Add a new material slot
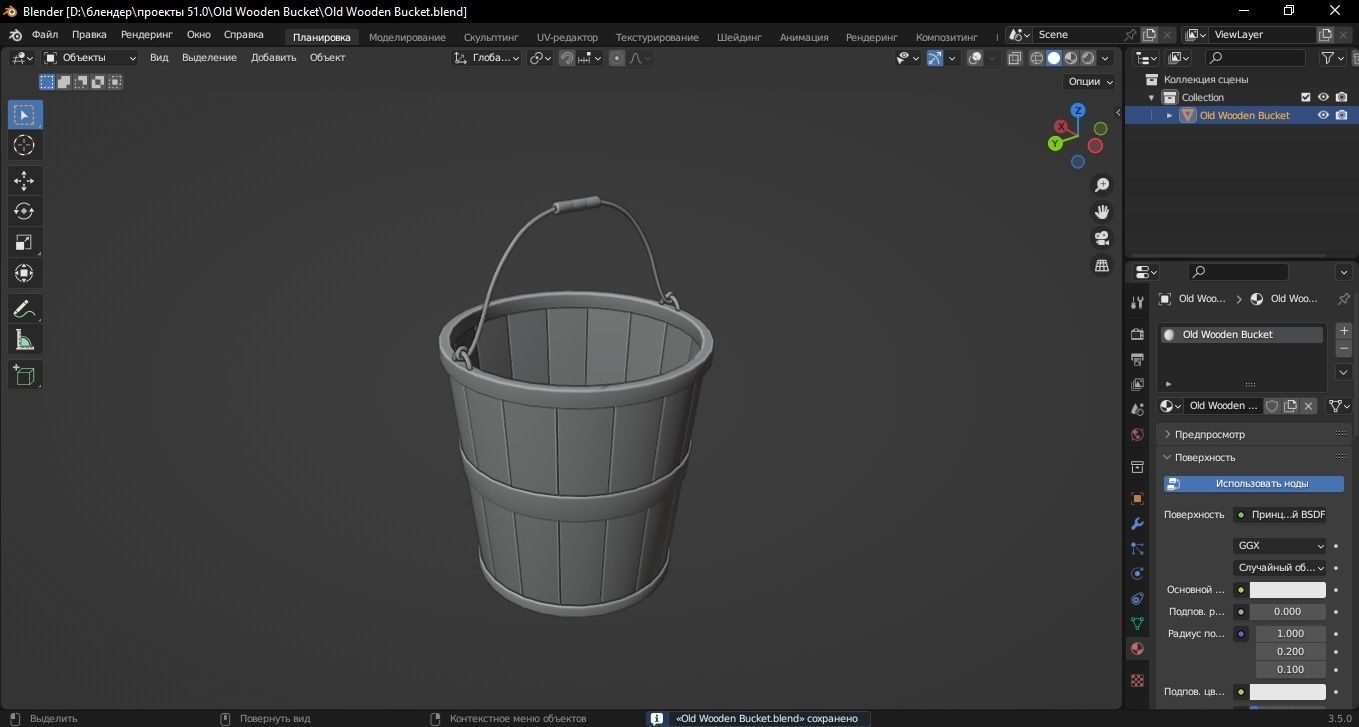This screenshot has width=1359, height=727. (x=1343, y=331)
